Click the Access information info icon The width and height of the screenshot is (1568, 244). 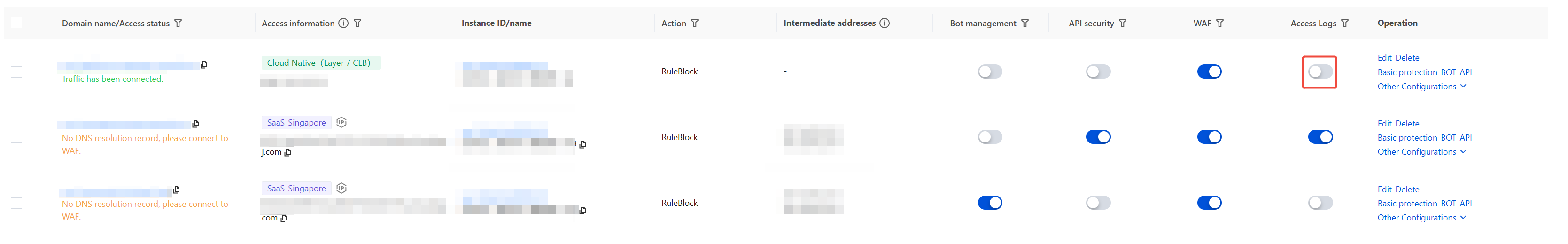point(343,23)
